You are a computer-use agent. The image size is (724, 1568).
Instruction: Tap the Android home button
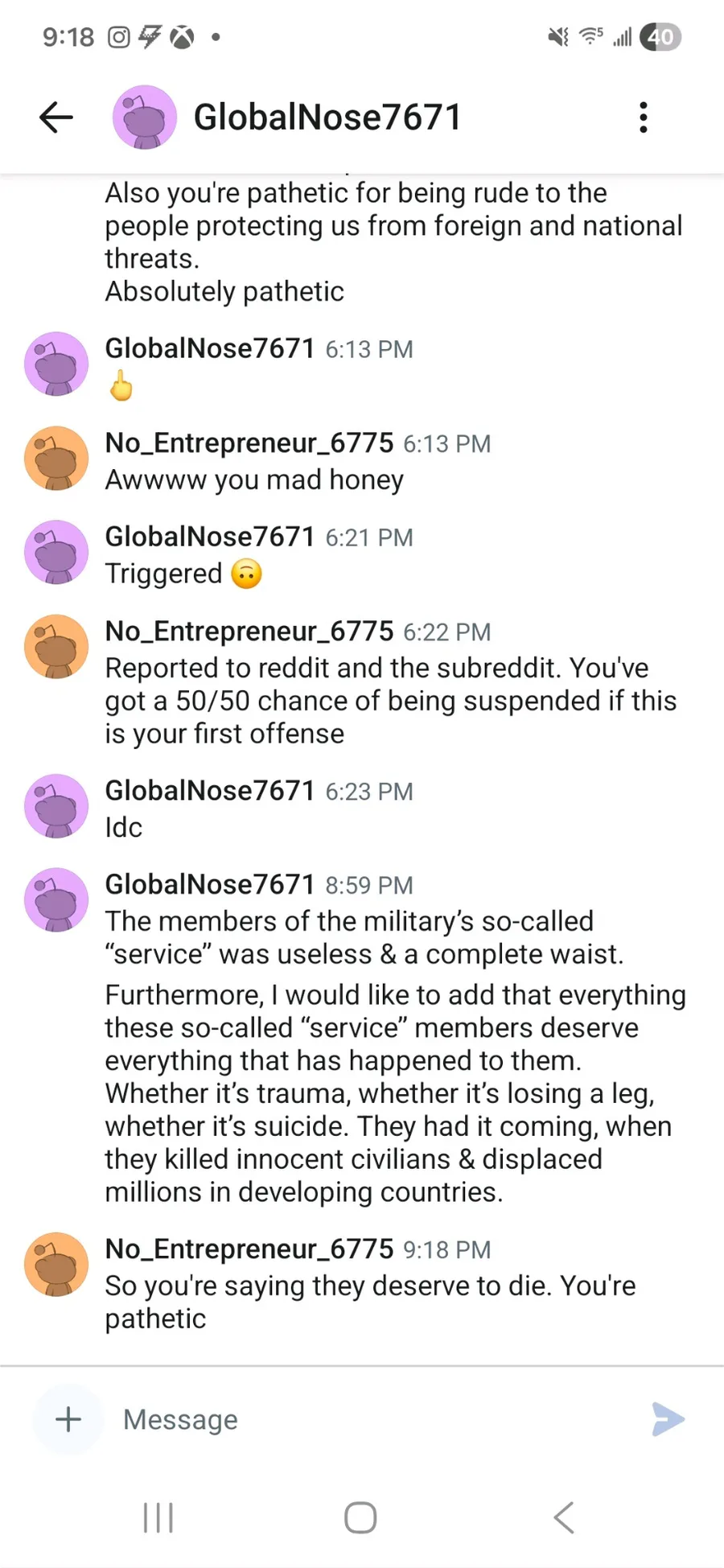[360, 1518]
